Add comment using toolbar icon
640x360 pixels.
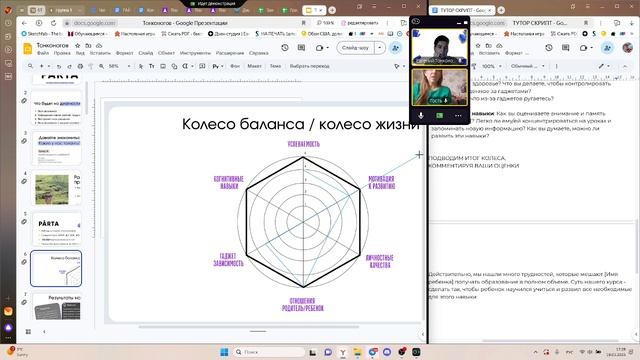202,66
